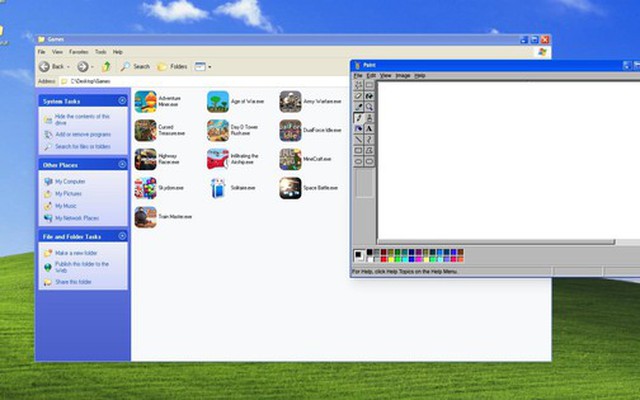The image size is (640, 400).
Task: Select the Cursed Treasure.exe game icon
Action: pyautogui.click(x=146, y=130)
